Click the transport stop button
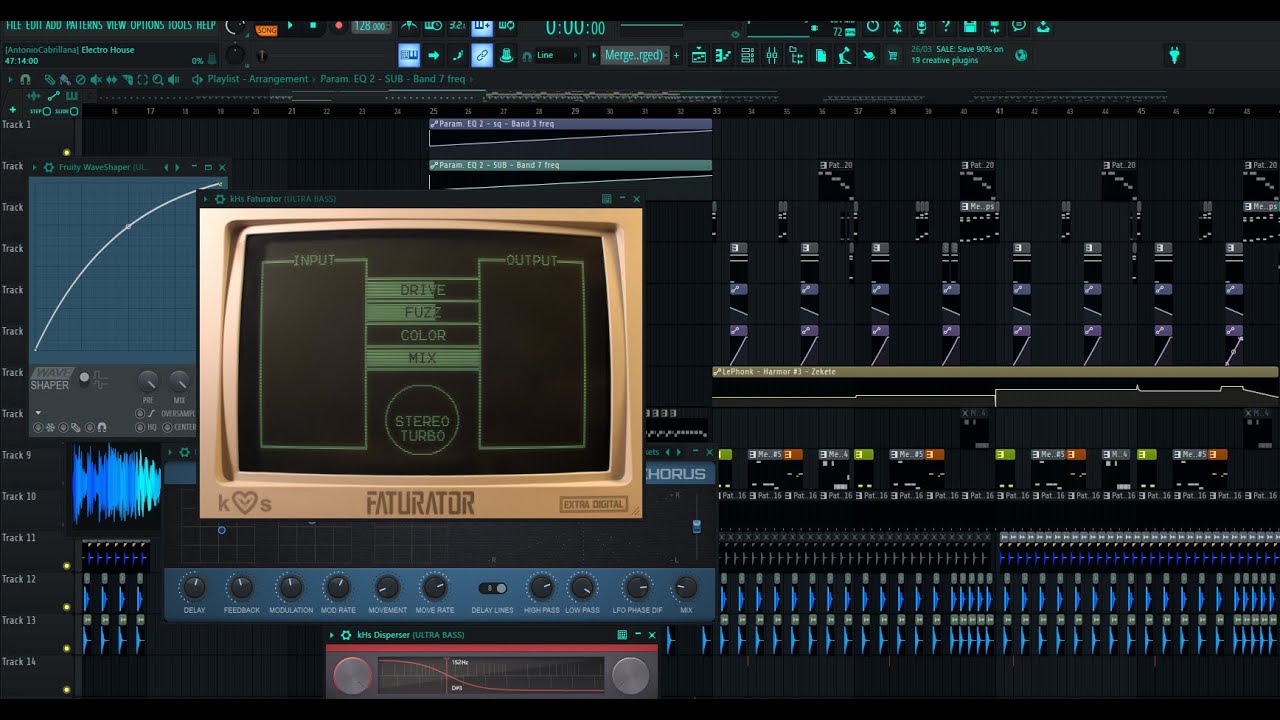The width and height of the screenshot is (1280, 720). 313,25
